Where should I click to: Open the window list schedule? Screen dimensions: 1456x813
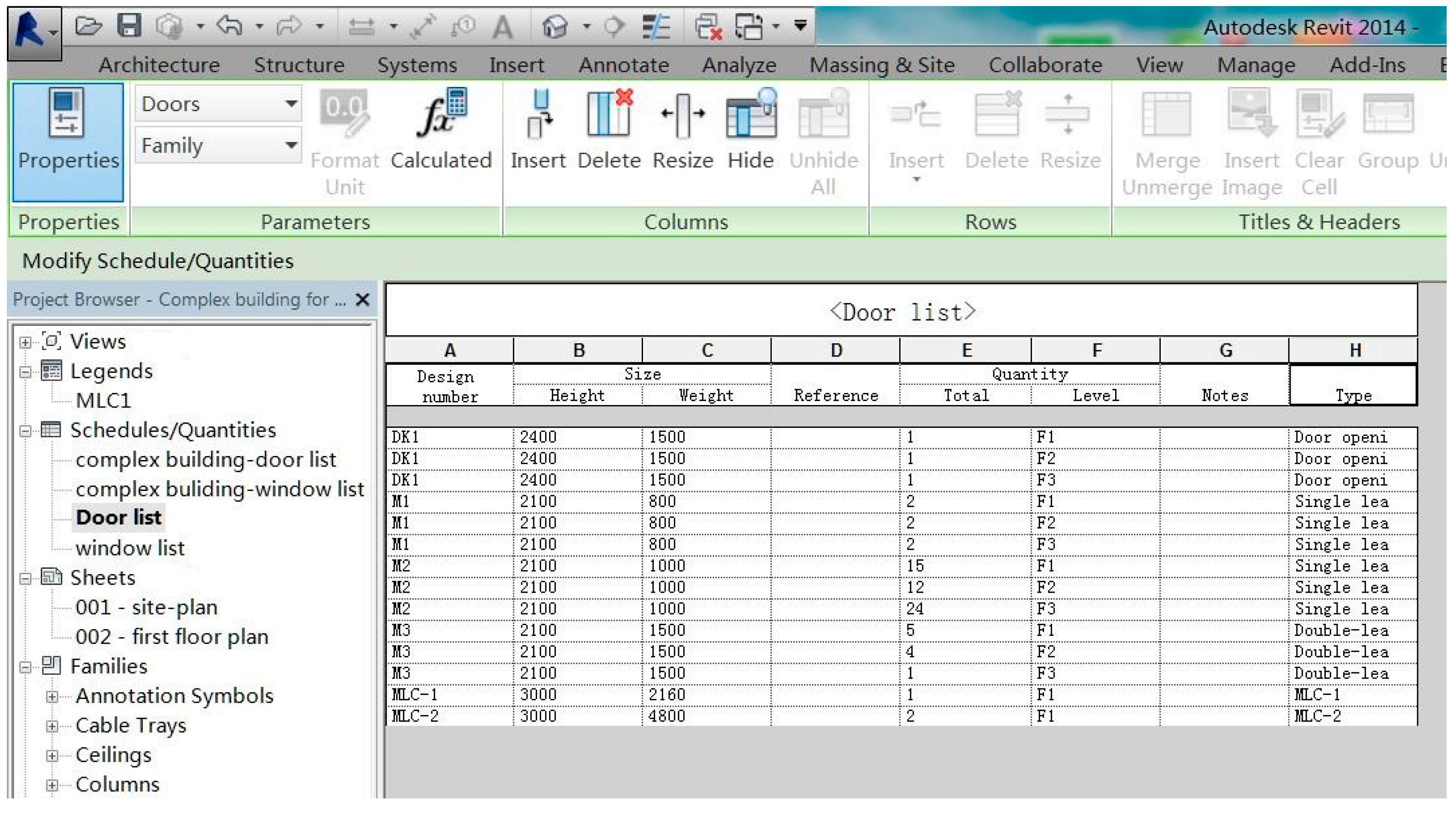[x=130, y=548]
